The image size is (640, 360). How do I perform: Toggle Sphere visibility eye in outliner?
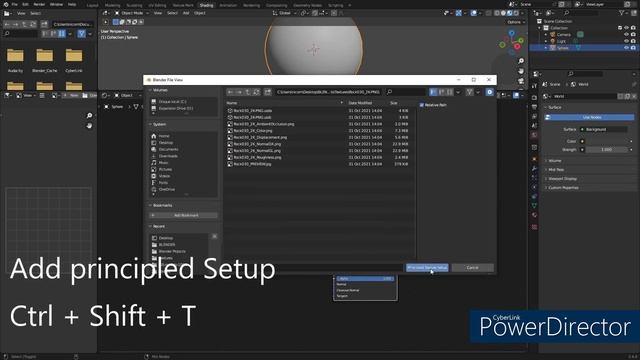(626, 48)
